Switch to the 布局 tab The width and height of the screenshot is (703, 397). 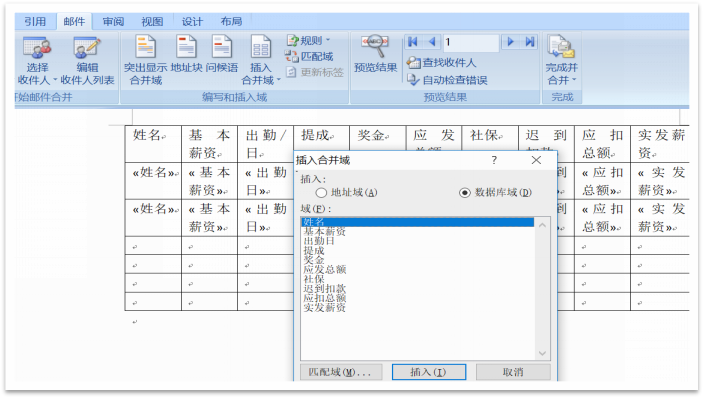pos(231,22)
